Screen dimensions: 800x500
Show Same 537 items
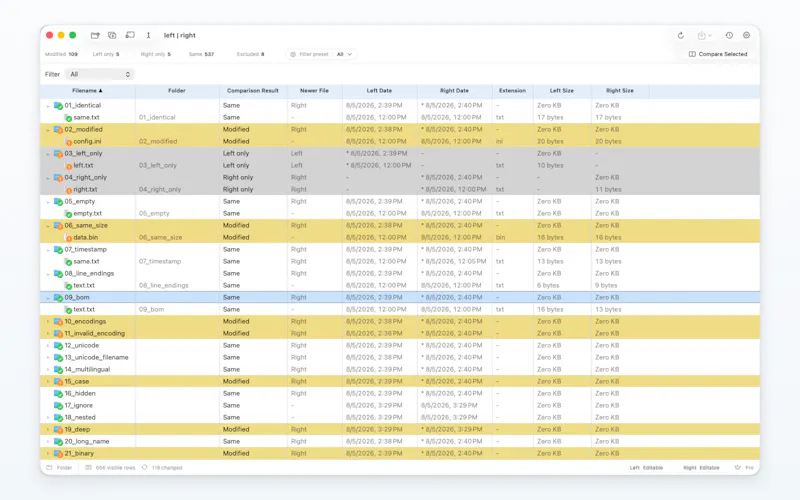click(x=202, y=54)
